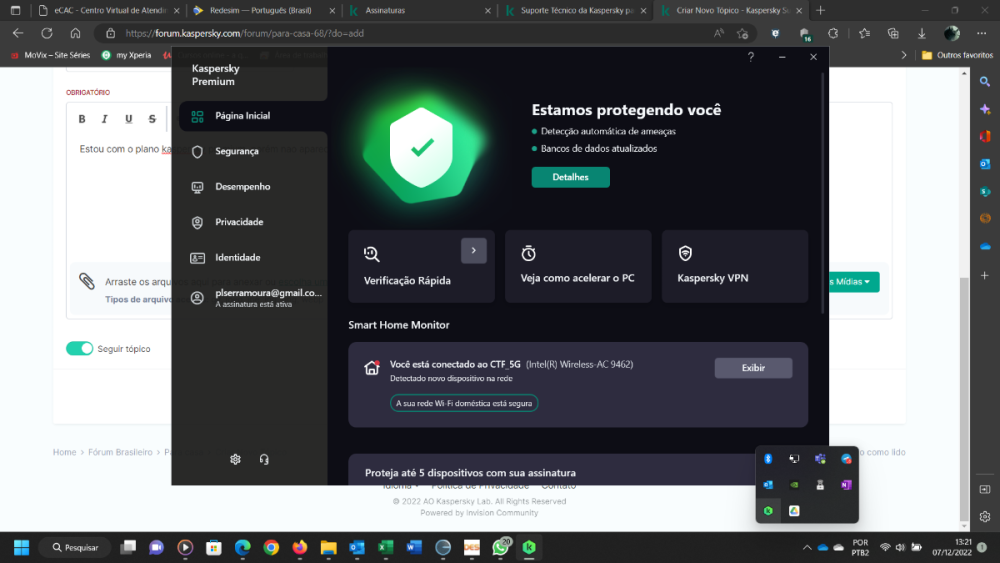Open Edge Favorites star-list icon
Viewport: 1000px width, 563px height.
(x=864, y=33)
